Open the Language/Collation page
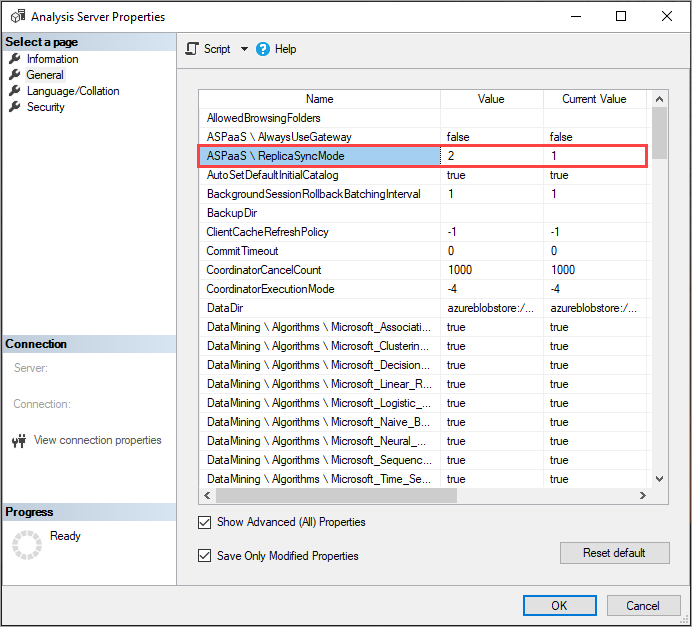This screenshot has height=627, width=692. pos(73,91)
